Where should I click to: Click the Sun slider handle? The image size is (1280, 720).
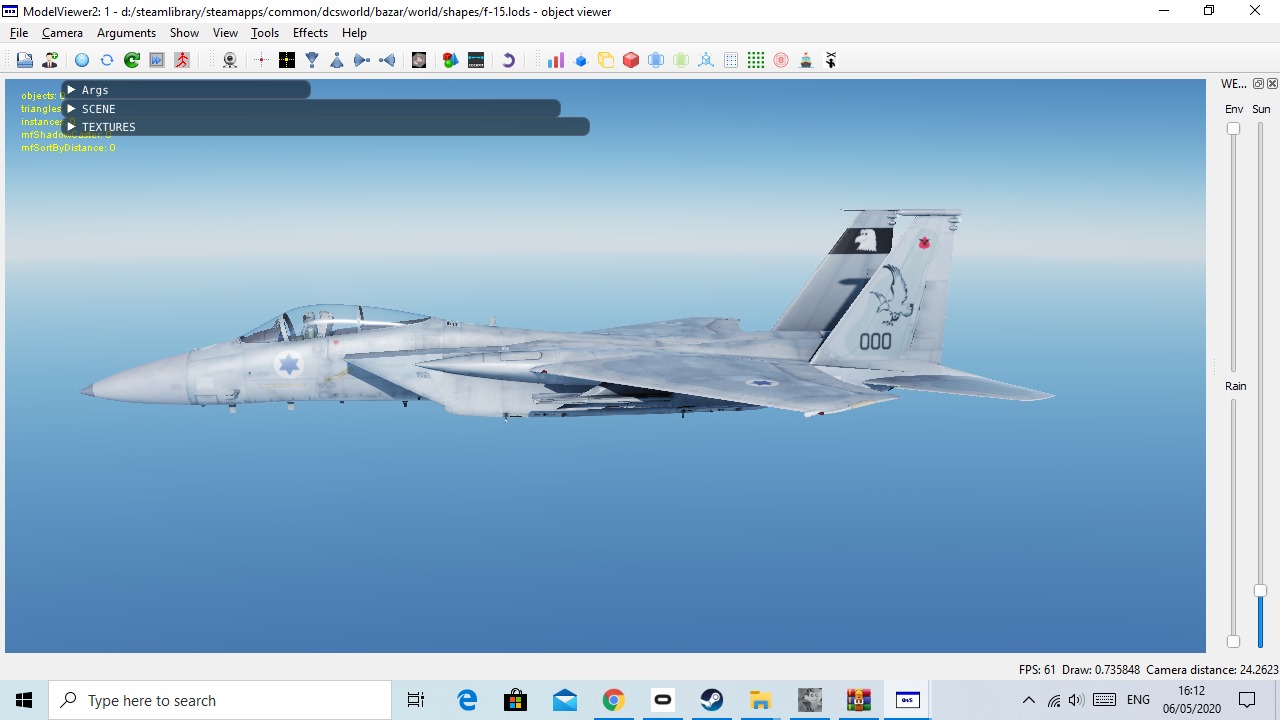coord(1260,591)
